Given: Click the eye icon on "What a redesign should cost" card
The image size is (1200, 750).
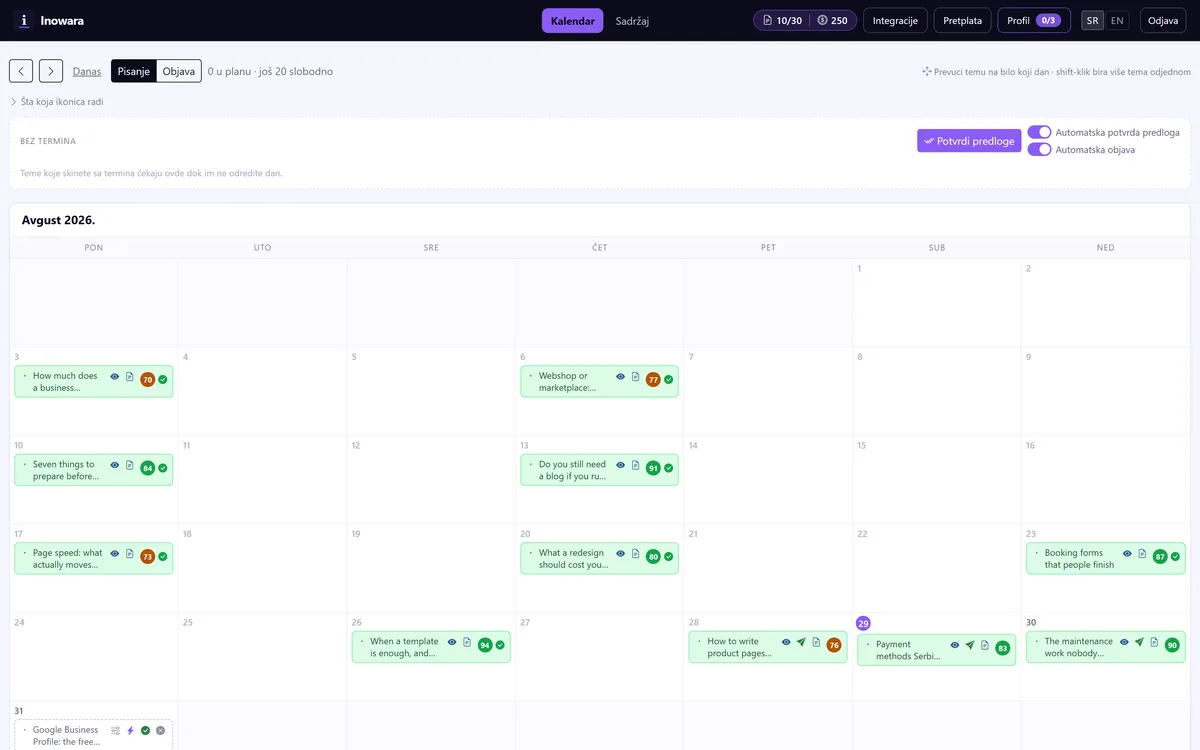Looking at the screenshot, I should point(621,553).
